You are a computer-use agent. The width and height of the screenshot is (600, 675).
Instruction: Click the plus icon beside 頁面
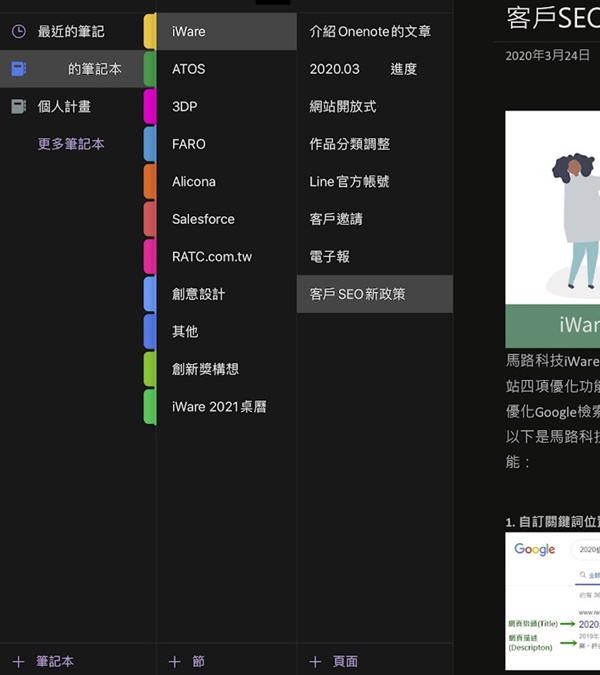[x=315, y=662]
